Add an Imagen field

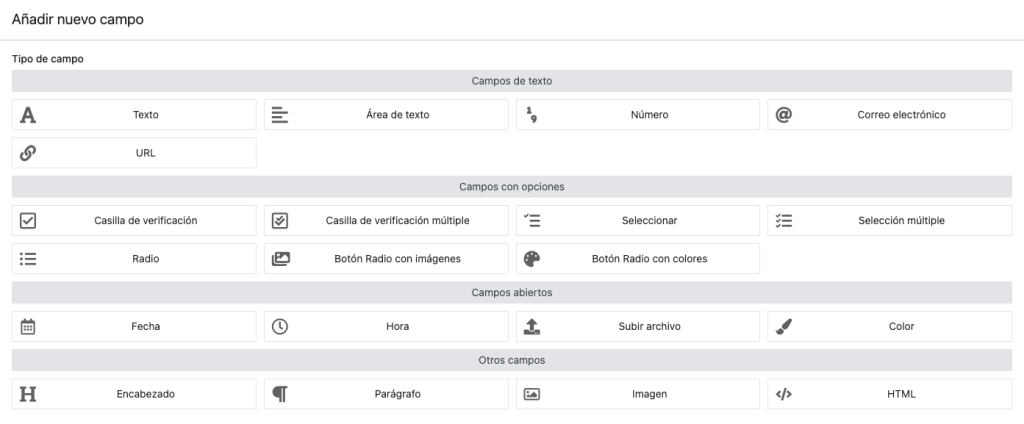click(x=638, y=394)
